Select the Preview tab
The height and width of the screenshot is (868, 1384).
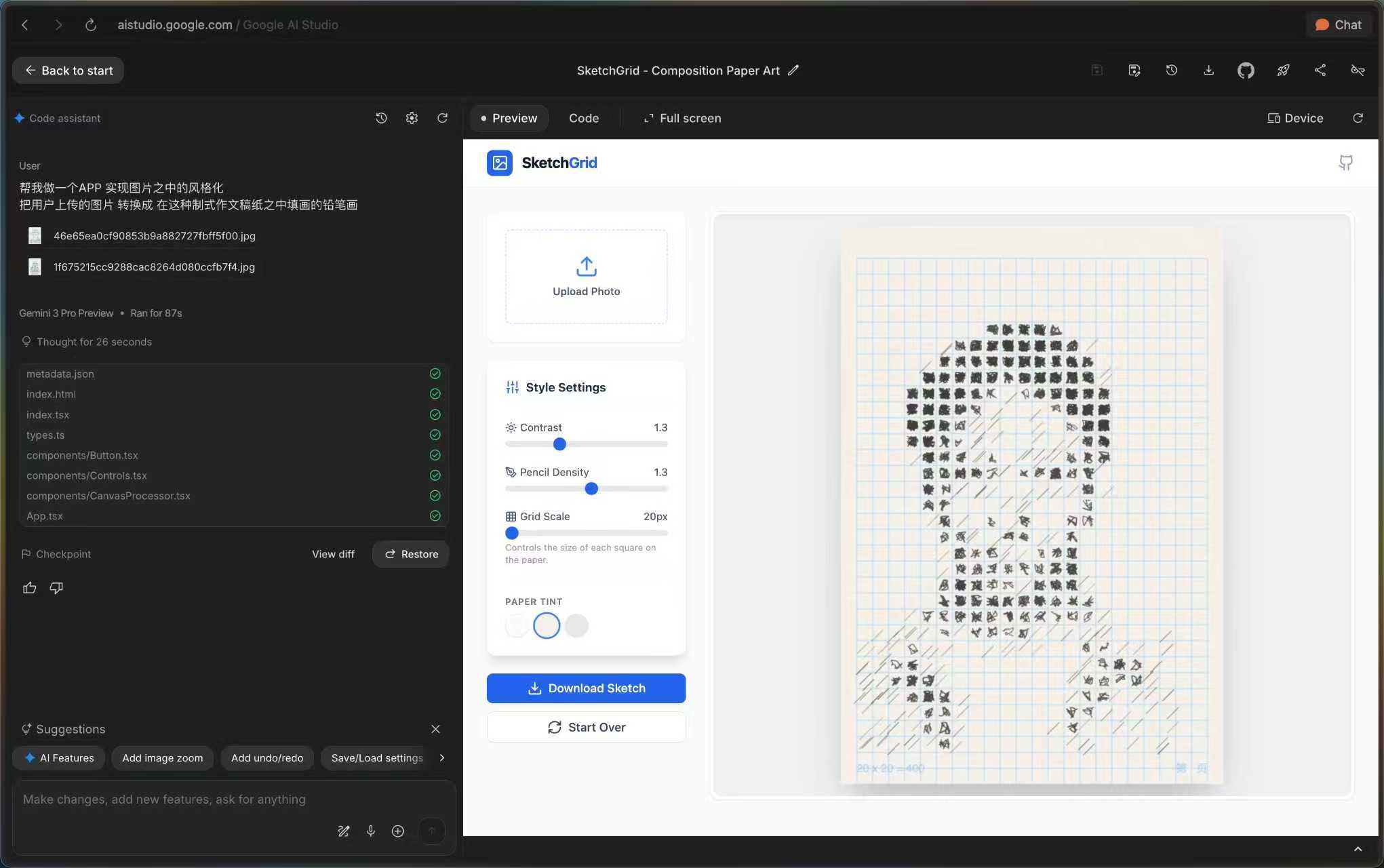509,118
